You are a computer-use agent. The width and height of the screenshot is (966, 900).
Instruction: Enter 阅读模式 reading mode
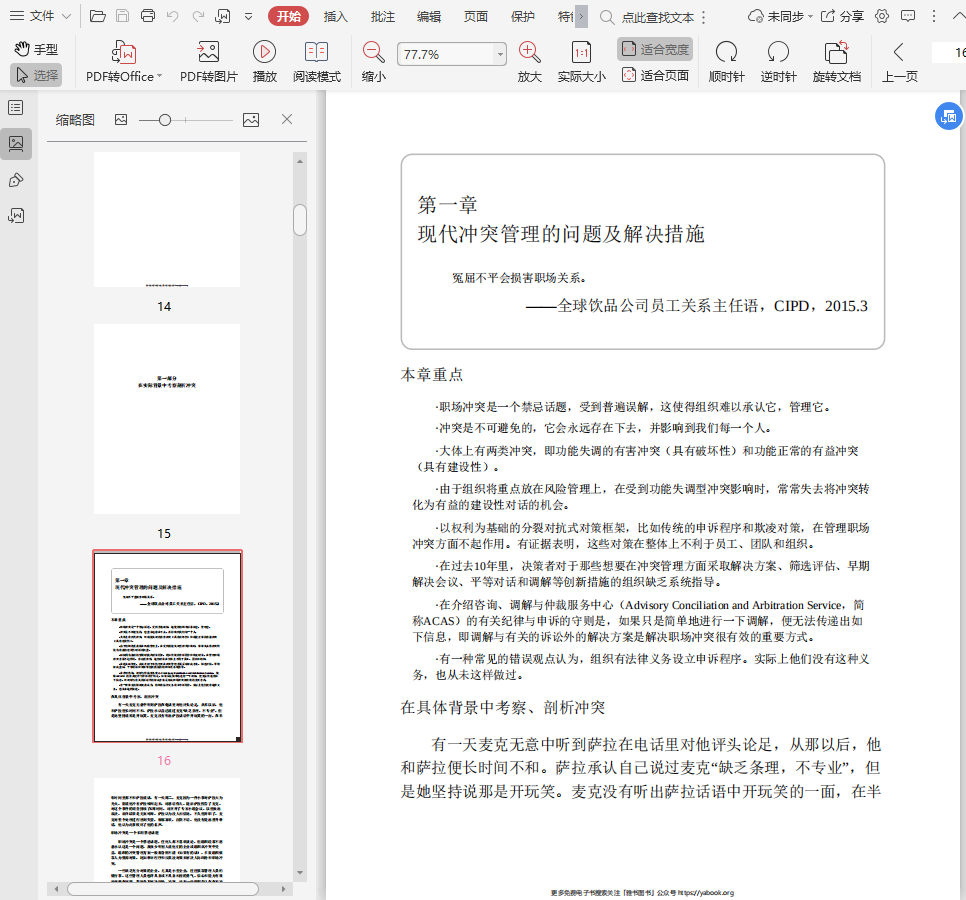click(x=317, y=61)
